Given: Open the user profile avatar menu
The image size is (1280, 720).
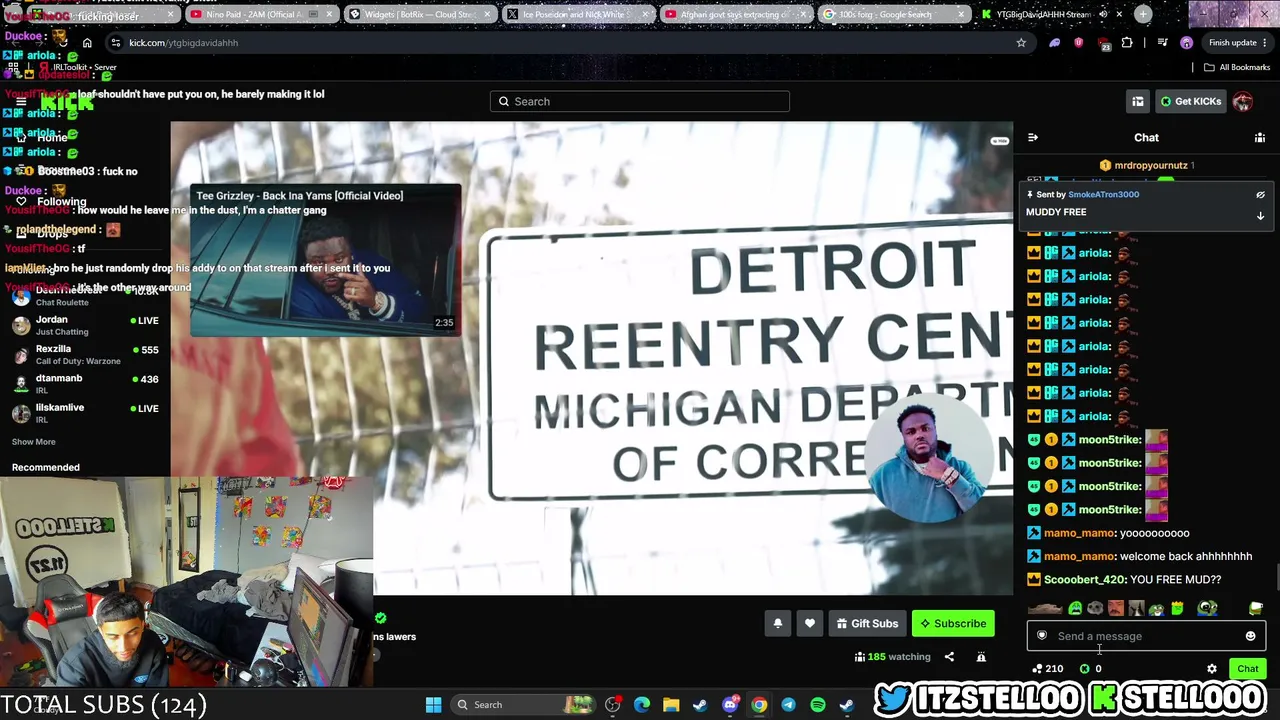Looking at the screenshot, I should [x=1243, y=101].
